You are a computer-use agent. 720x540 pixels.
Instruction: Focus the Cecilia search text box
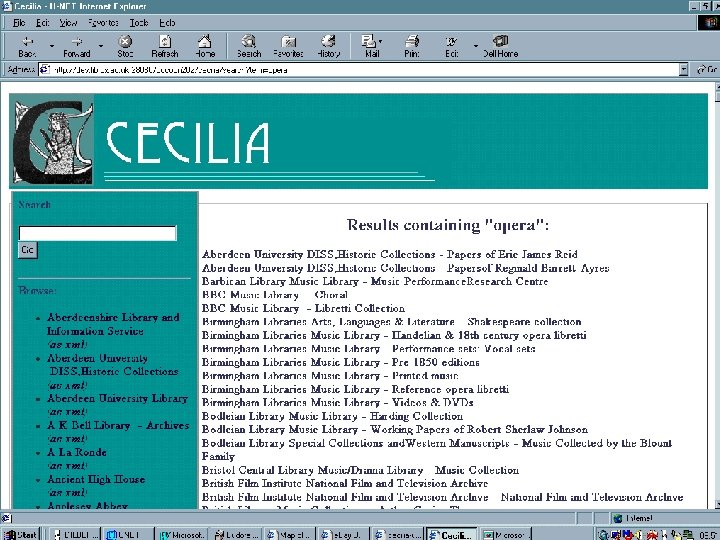pyautogui.click(x=97, y=233)
